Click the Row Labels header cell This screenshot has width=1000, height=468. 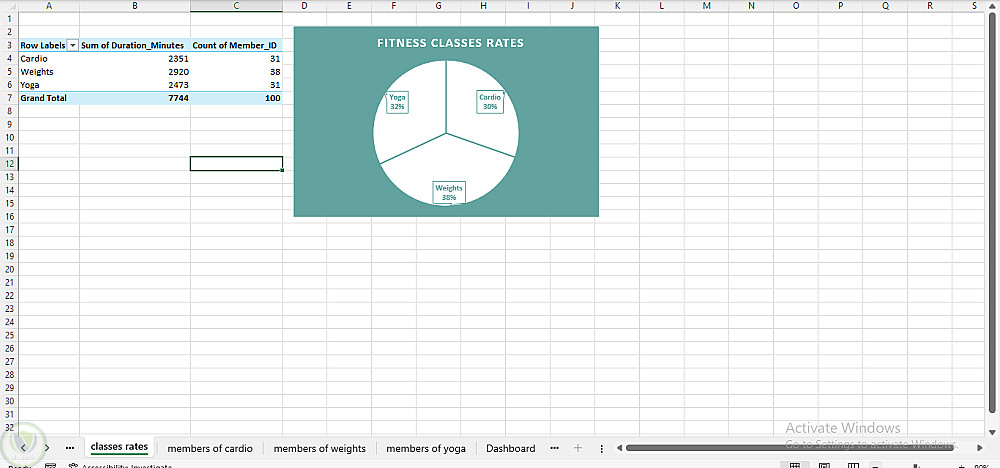point(48,46)
